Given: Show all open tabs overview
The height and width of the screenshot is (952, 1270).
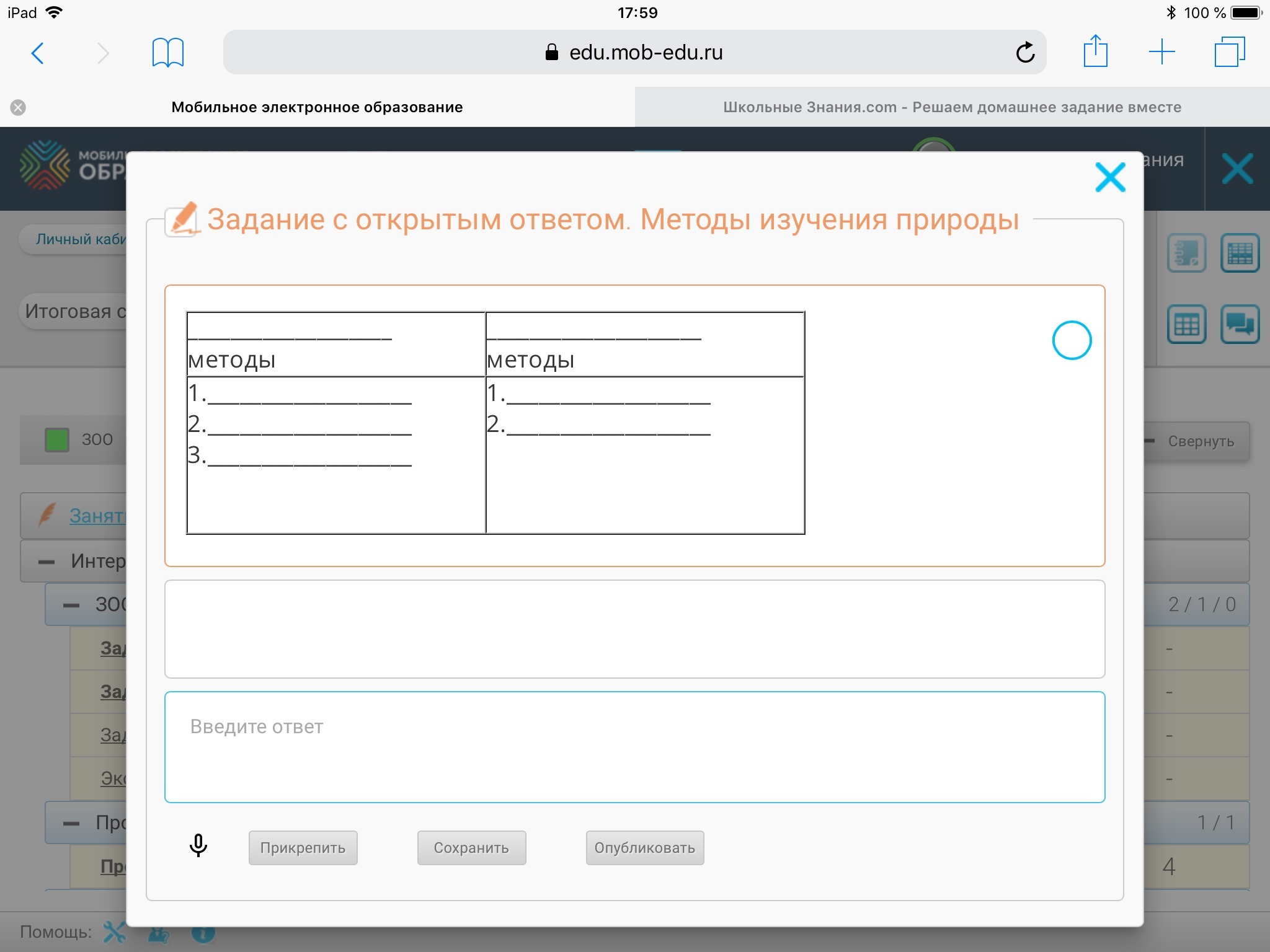Looking at the screenshot, I should point(1229,52).
